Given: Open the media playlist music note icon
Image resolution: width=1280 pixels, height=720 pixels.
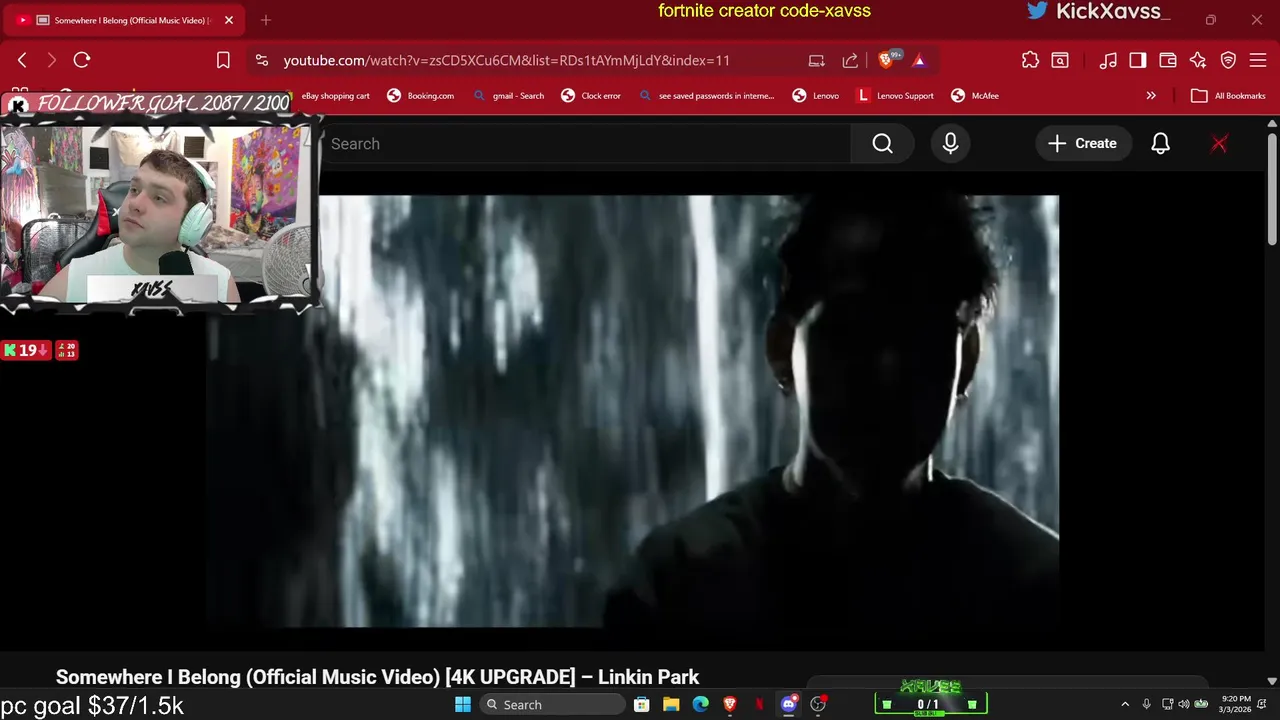Looking at the screenshot, I should coord(1108,60).
